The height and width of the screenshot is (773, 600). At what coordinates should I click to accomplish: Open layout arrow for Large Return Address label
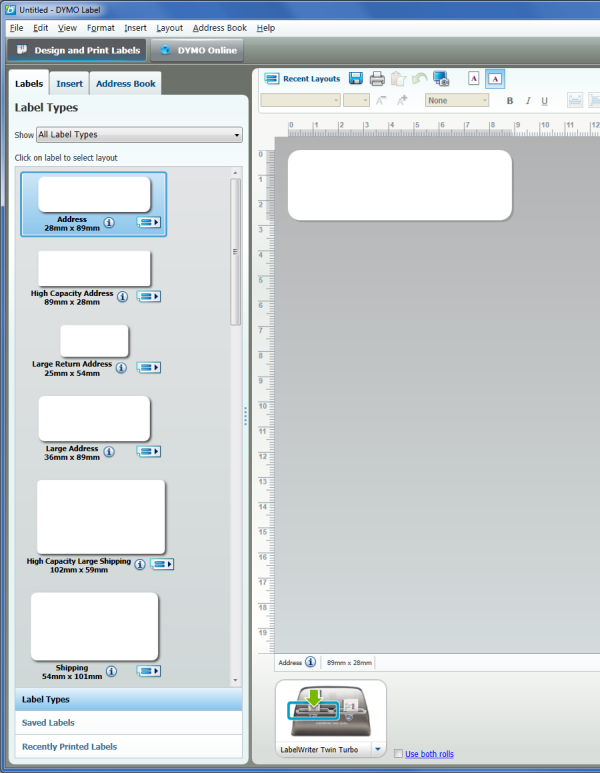click(x=149, y=368)
